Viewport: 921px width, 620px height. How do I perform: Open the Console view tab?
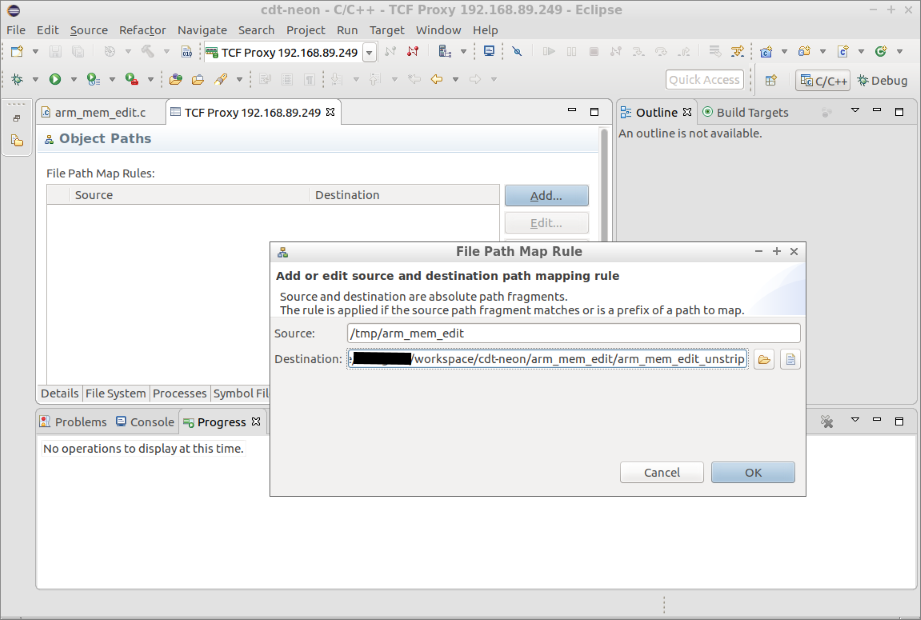(145, 422)
